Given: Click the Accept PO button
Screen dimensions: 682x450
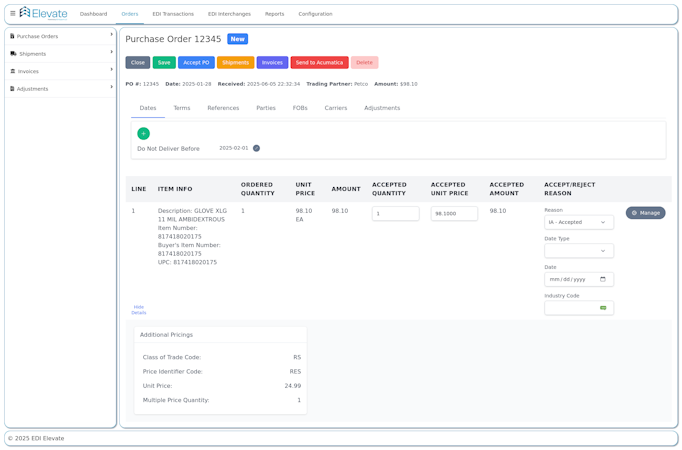Looking at the screenshot, I should [196, 62].
